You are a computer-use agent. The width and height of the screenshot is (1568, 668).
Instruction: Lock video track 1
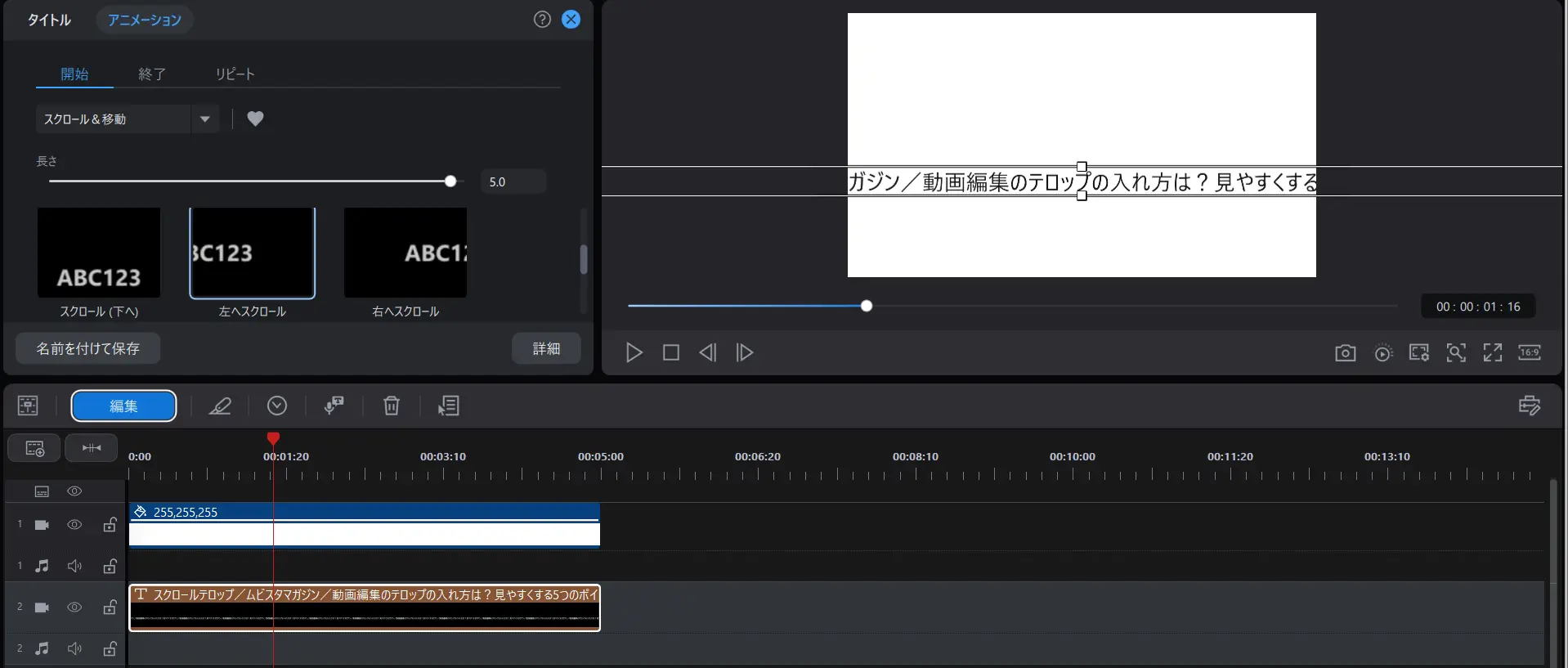click(x=110, y=525)
